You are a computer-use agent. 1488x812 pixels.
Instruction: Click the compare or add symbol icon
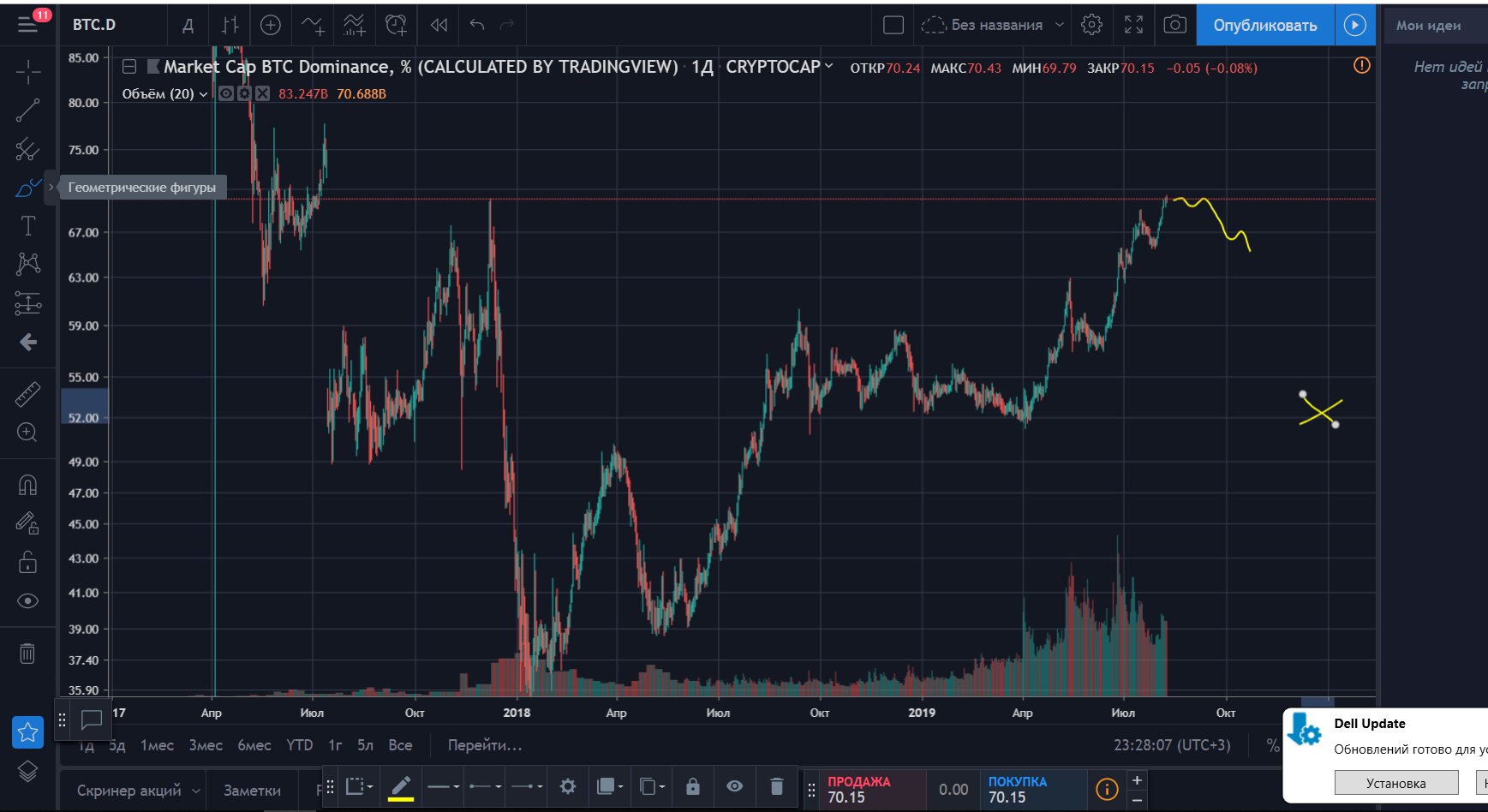tap(271, 26)
